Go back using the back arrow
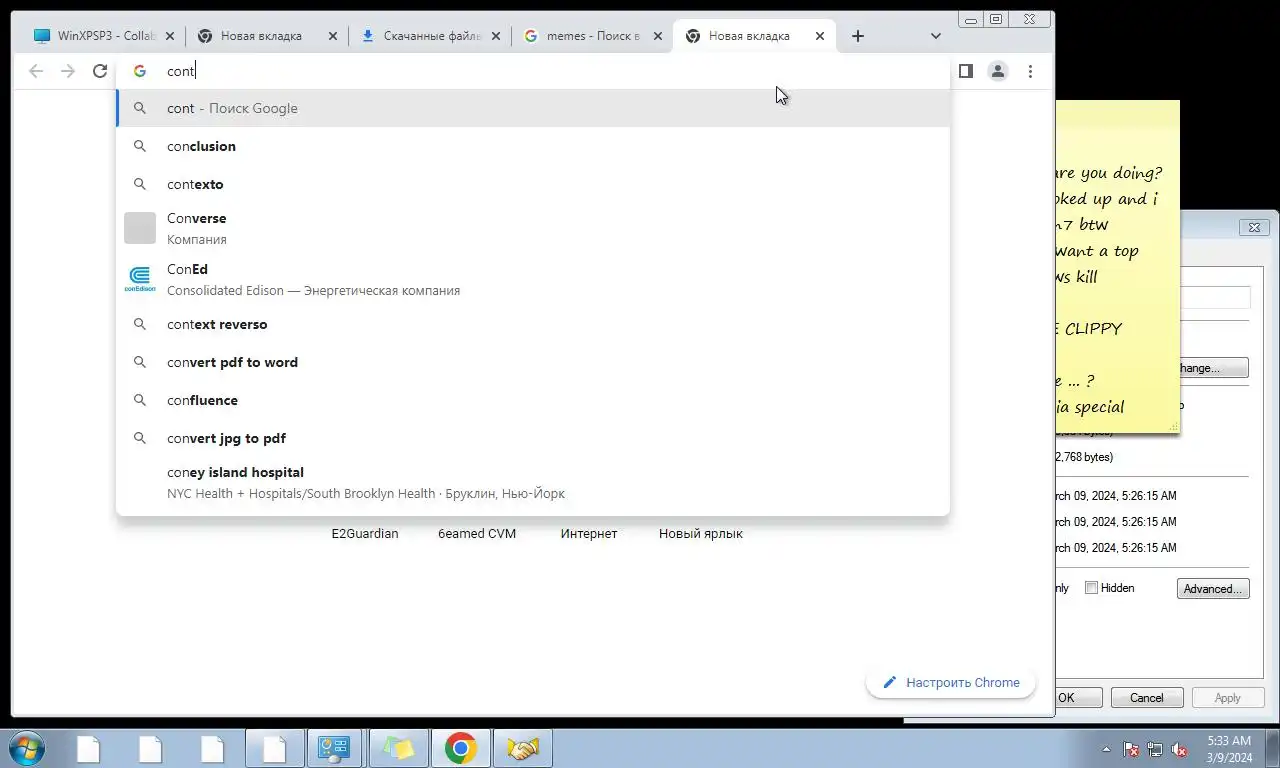This screenshot has height=768, width=1280. tap(36, 71)
